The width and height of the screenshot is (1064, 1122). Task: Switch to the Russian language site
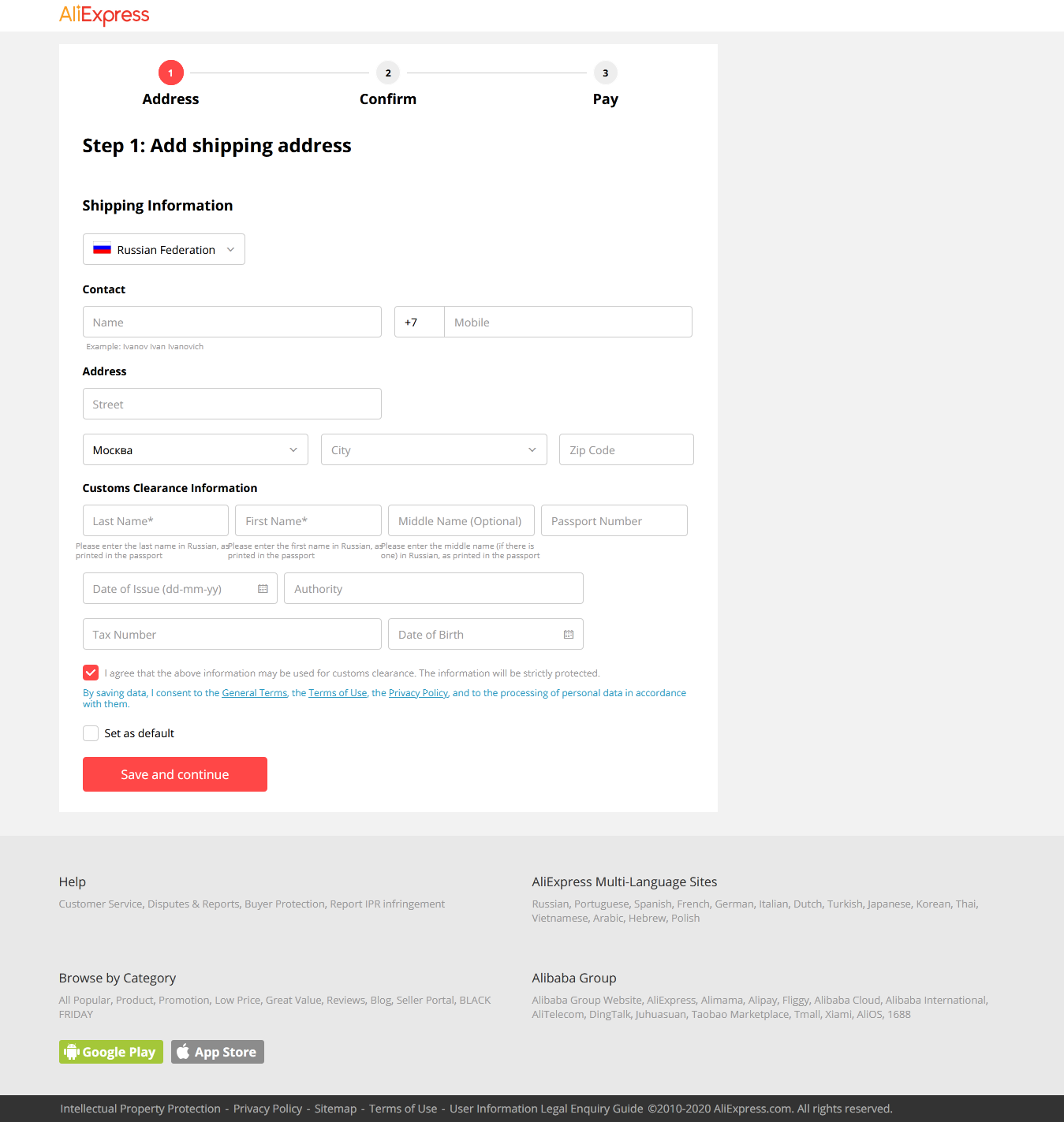click(550, 904)
